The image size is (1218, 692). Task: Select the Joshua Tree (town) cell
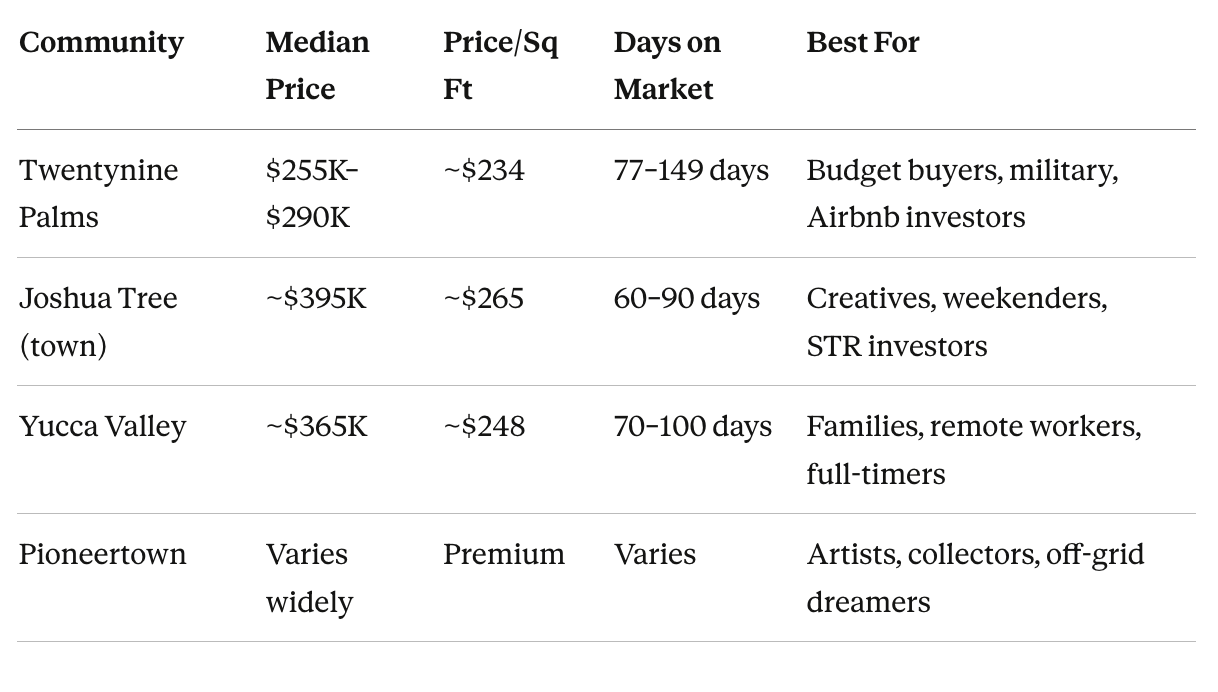[x=98, y=322]
